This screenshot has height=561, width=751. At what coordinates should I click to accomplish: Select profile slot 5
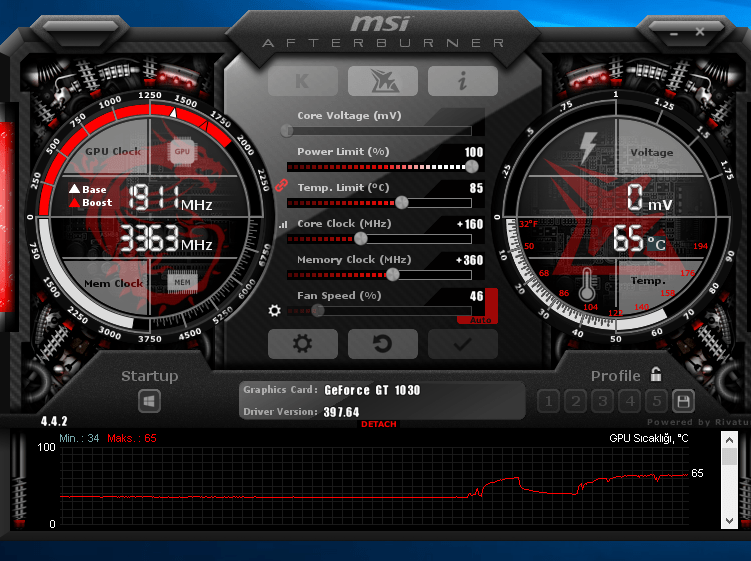(x=657, y=401)
